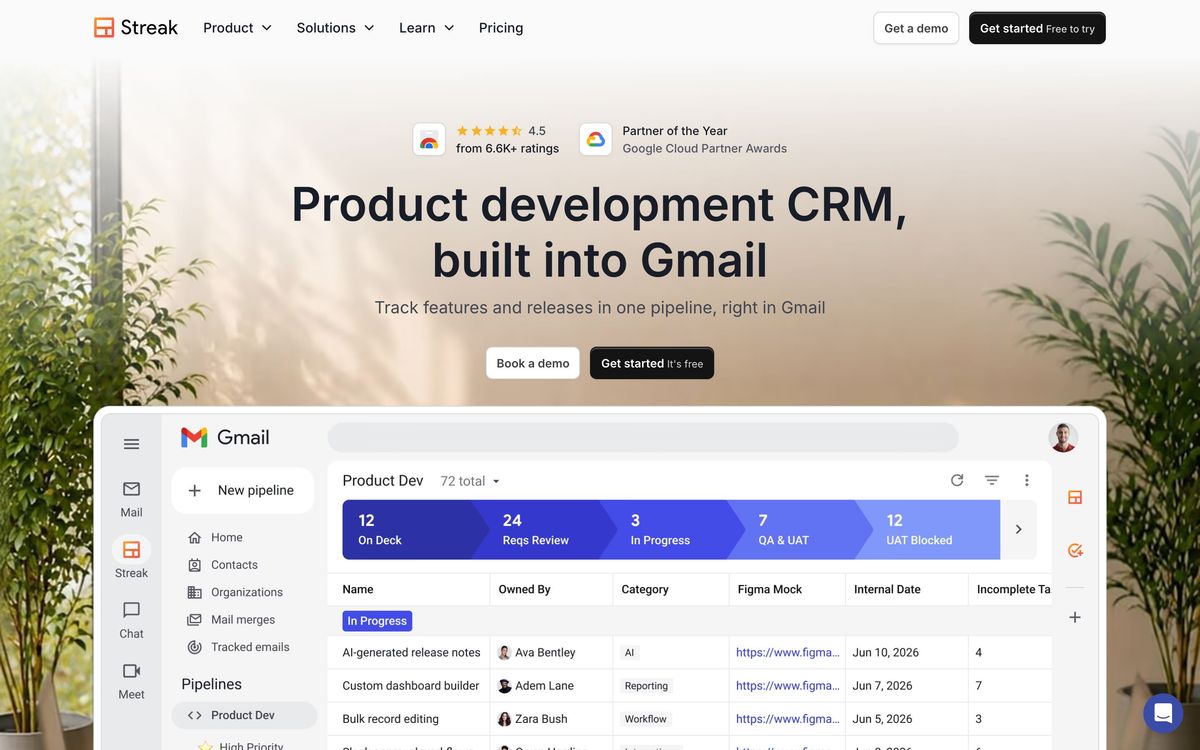Open the Solutions dropdown menu
Viewport: 1200px width, 750px height.
coord(335,28)
